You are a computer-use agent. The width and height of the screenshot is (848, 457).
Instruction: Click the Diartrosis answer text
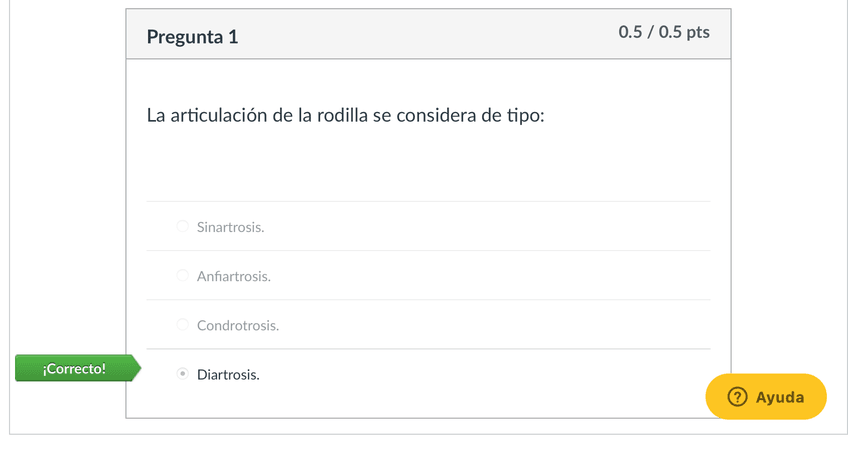coord(228,375)
